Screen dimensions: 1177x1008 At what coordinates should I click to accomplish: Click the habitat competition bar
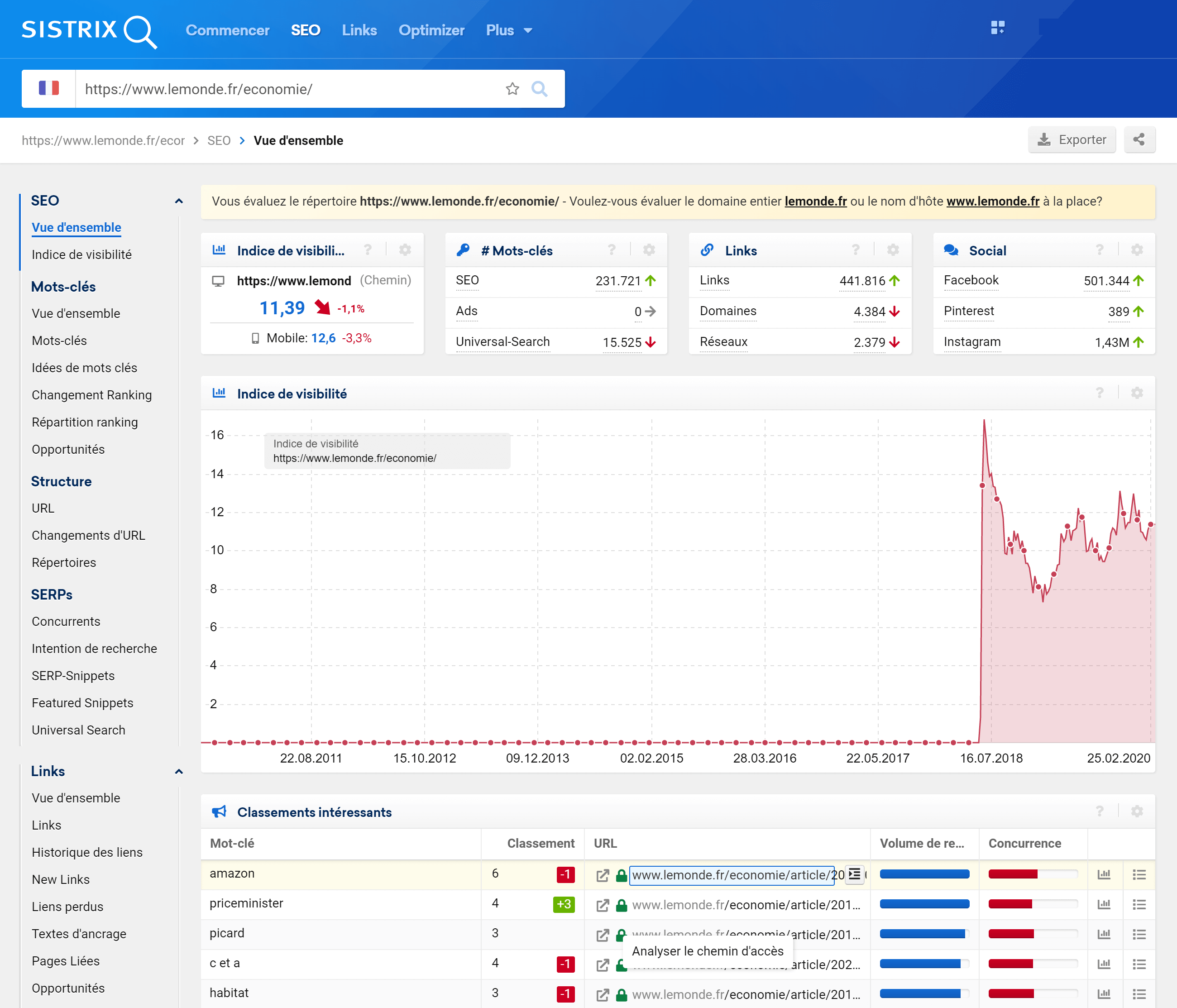coord(1033,994)
